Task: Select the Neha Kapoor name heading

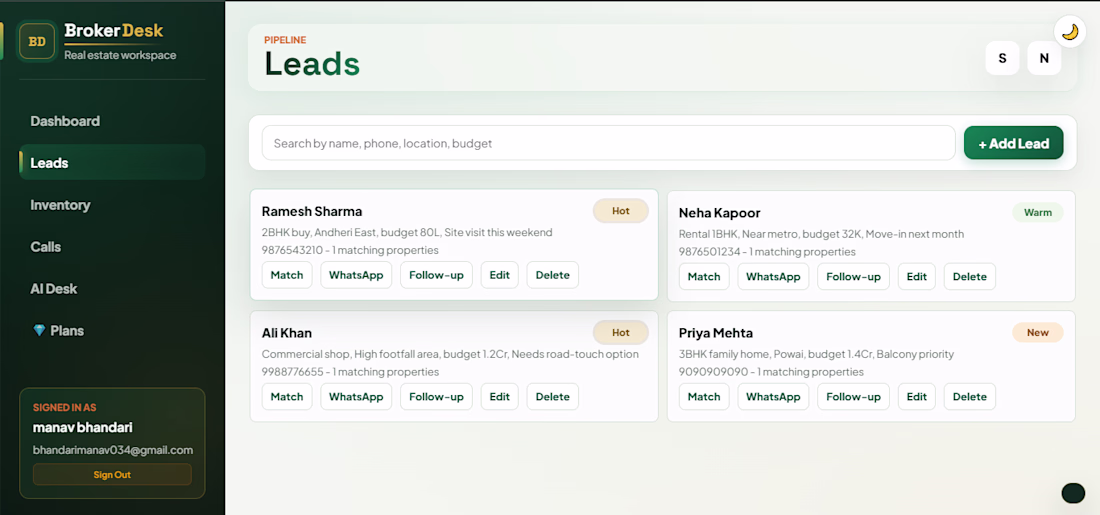Action: (x=720, y=213)
